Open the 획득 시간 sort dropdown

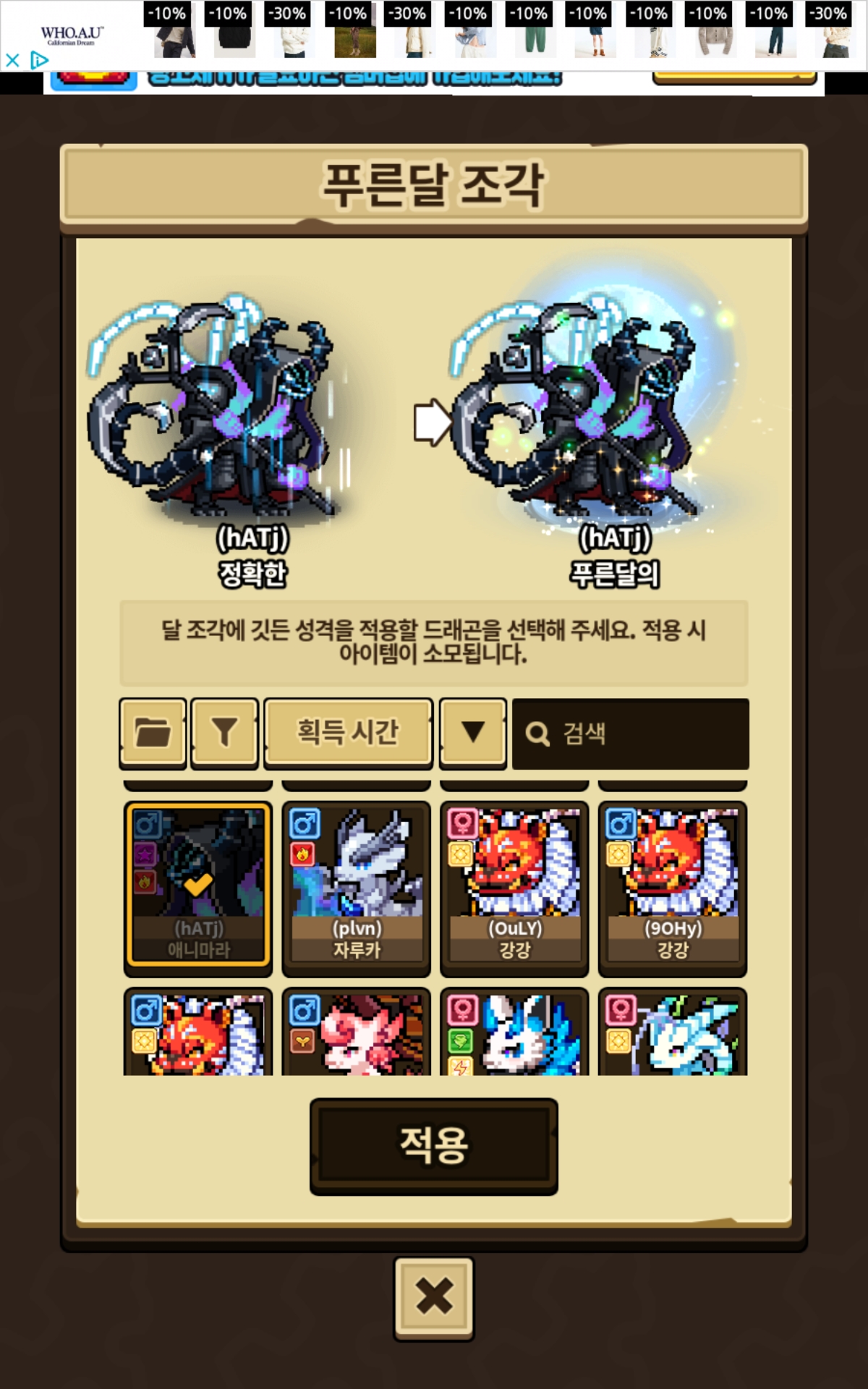(349, 733)
